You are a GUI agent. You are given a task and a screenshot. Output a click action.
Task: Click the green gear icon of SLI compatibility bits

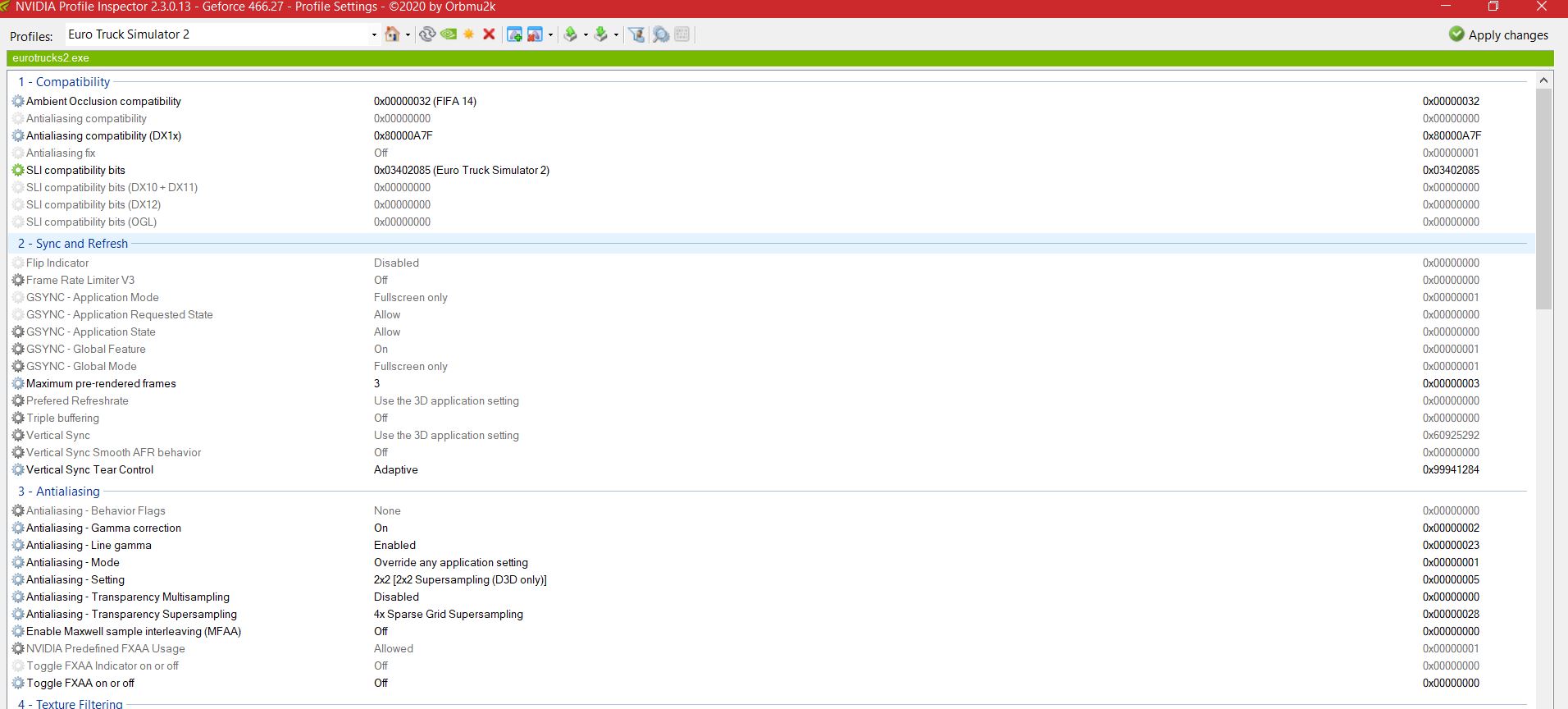18,171
